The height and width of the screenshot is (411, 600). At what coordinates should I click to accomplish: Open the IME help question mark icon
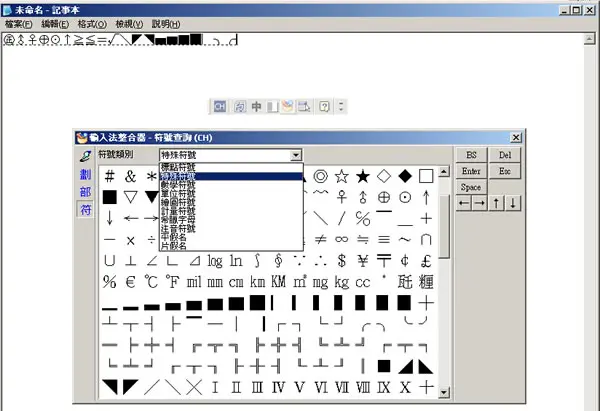(x=324, y=106)
